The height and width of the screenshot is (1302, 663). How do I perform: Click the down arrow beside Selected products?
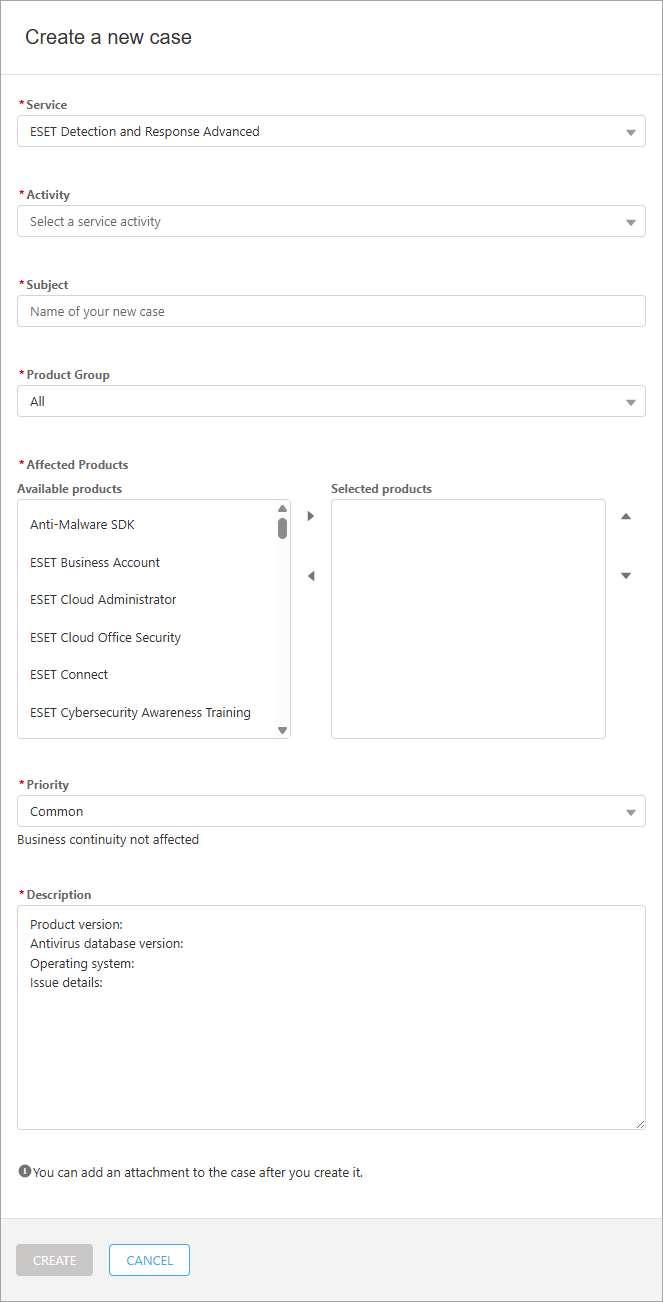pos(625,576)
